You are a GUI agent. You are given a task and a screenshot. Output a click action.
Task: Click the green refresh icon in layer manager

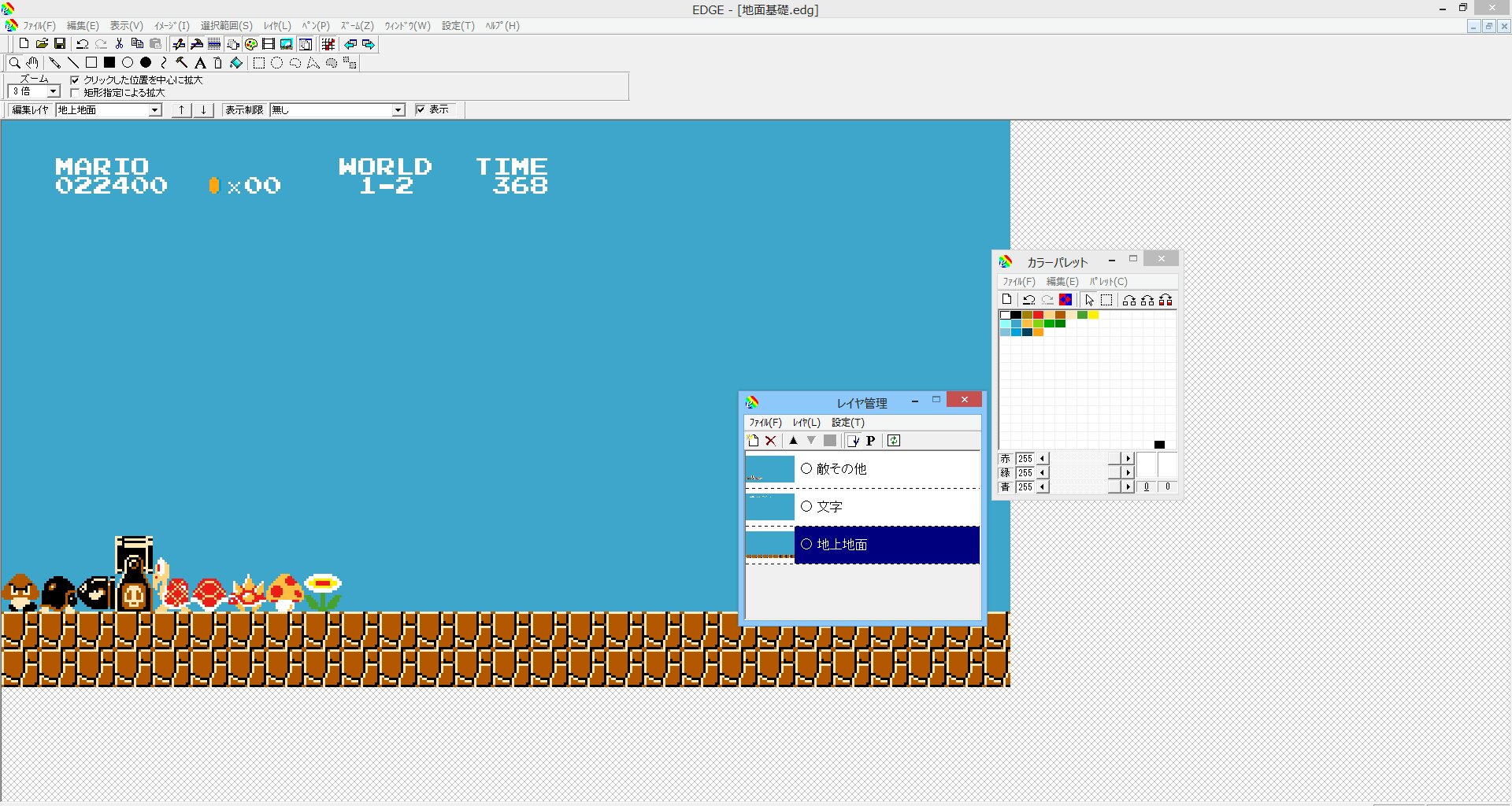tap(894, 441)
